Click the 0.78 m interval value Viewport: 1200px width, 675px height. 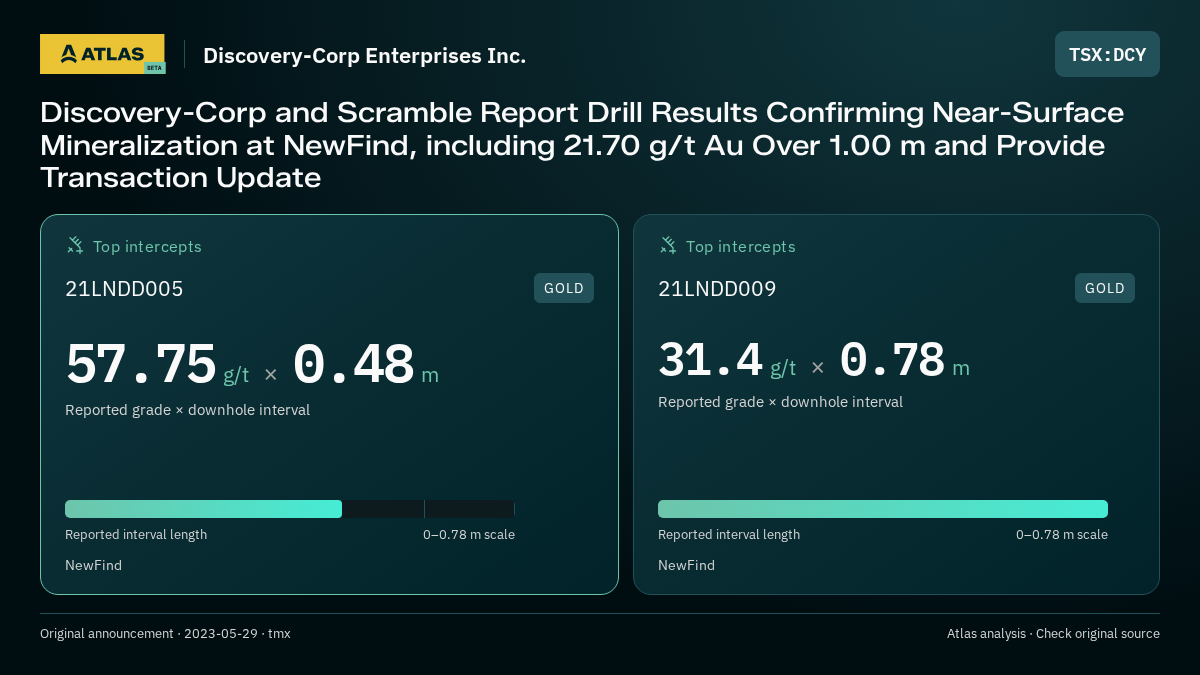coord(904,360)
